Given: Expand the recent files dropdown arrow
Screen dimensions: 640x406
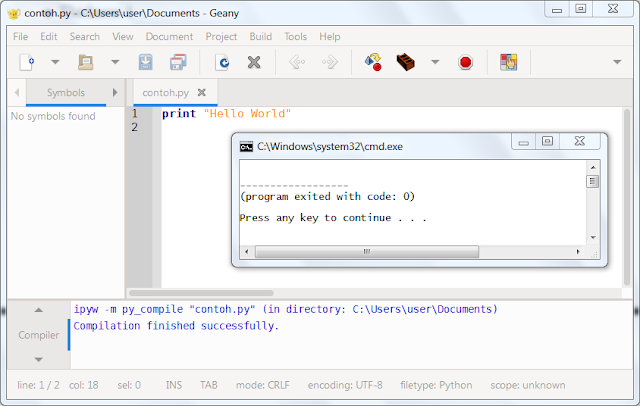Looking at the screenshot, I should click(115, 62).
